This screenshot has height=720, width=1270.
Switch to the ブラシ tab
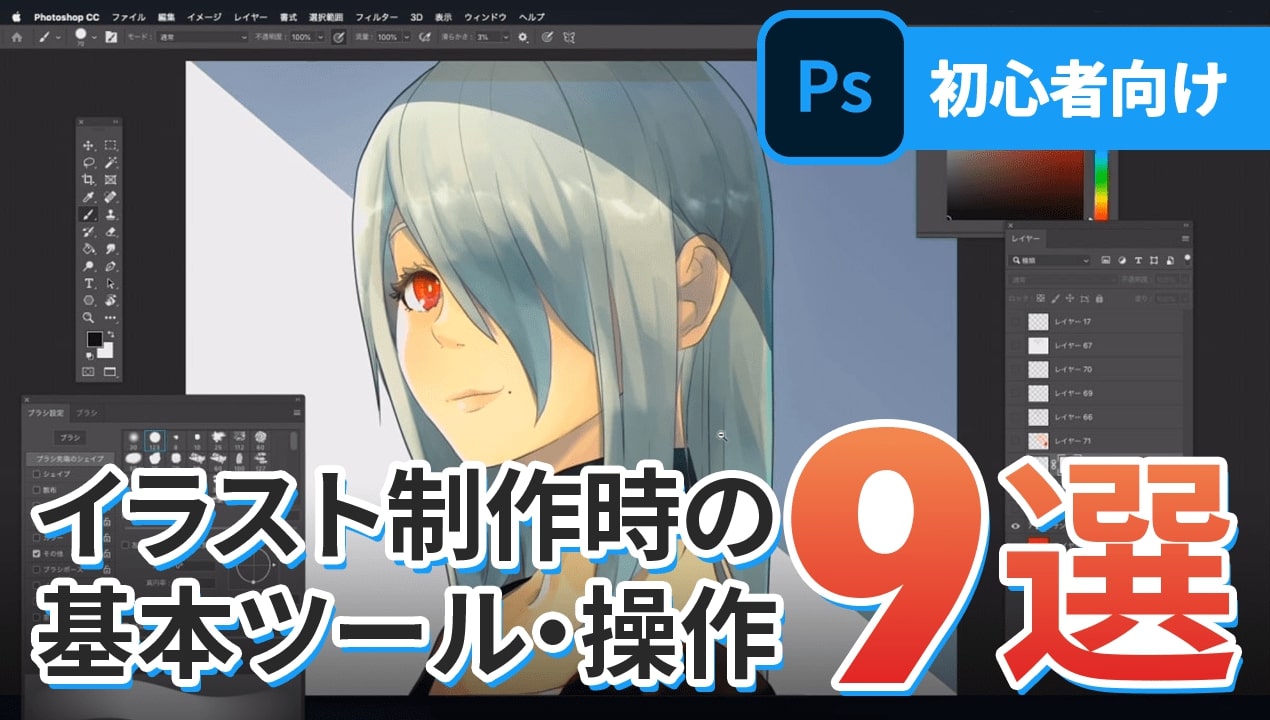(87, 412)
